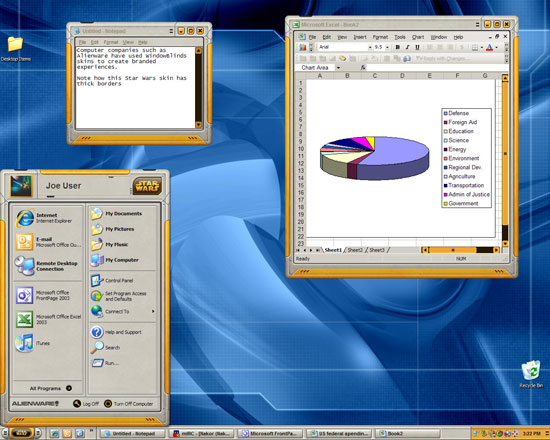This screenshot has width=550, height=440.
Task: Open Excel Insert menu
Action: coord(360,37)
